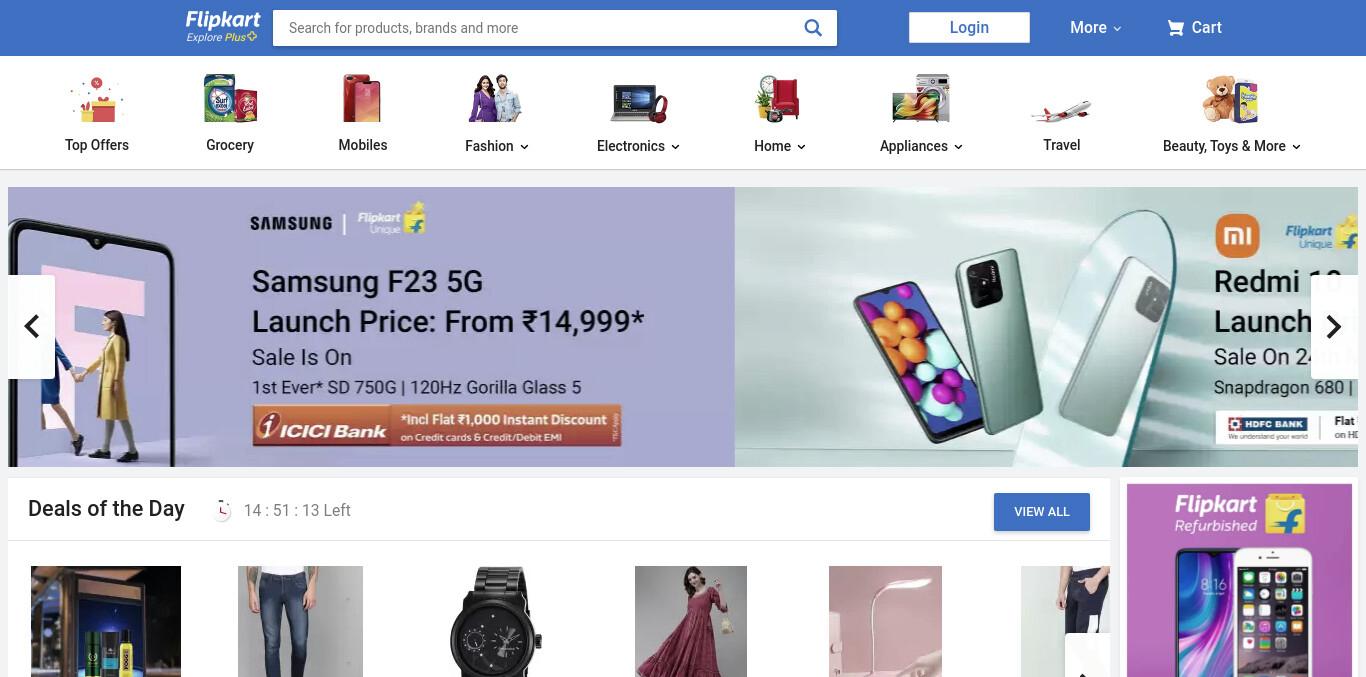Open the Mobiles category icon
Screen dimensions: 1366x677
[362, 99]
